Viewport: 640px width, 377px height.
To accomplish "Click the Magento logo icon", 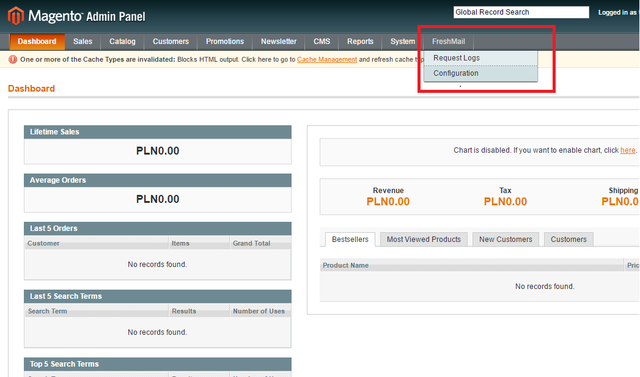I will click(16, 16).
